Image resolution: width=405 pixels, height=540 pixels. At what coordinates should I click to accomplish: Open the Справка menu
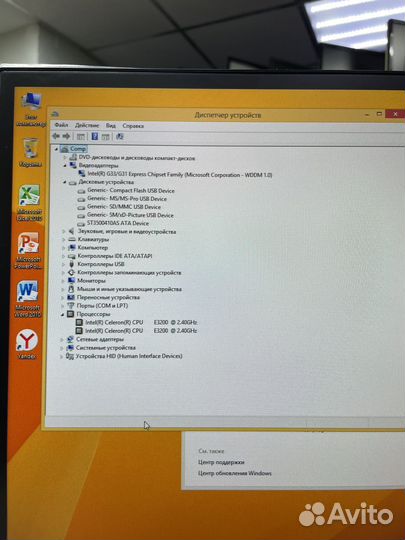click(x=133, y=126)
